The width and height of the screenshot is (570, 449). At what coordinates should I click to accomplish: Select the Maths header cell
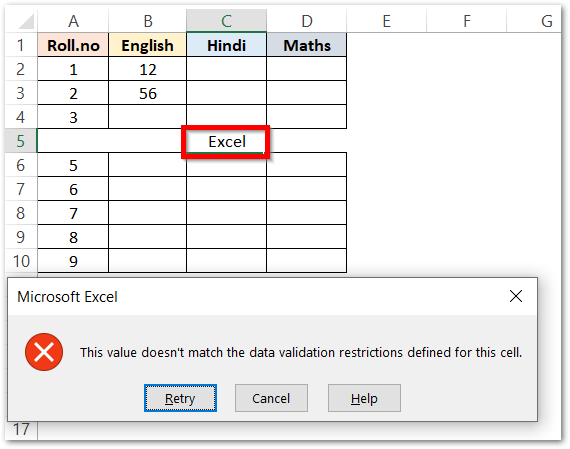click(307, 45)
